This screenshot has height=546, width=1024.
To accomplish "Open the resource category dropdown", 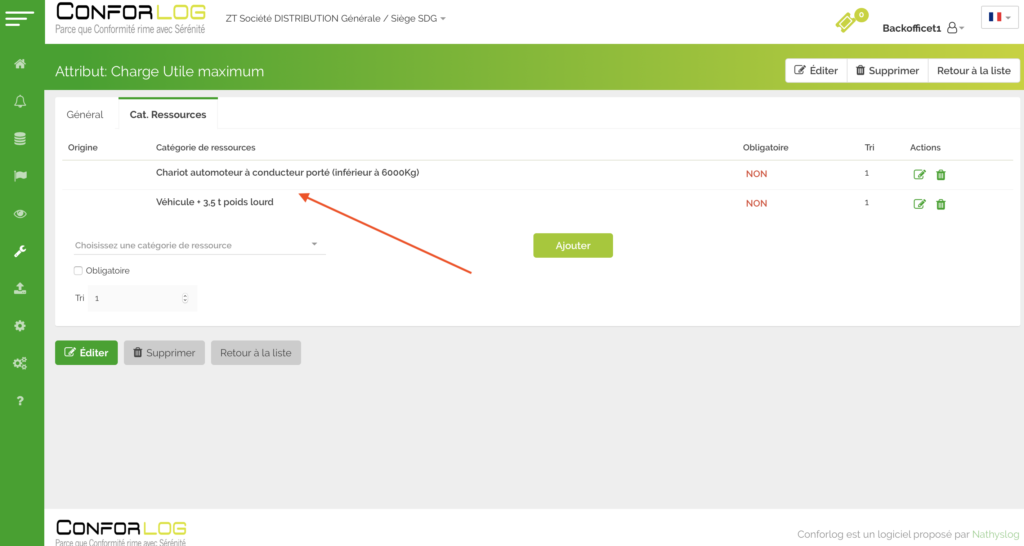I will (198, 245).
